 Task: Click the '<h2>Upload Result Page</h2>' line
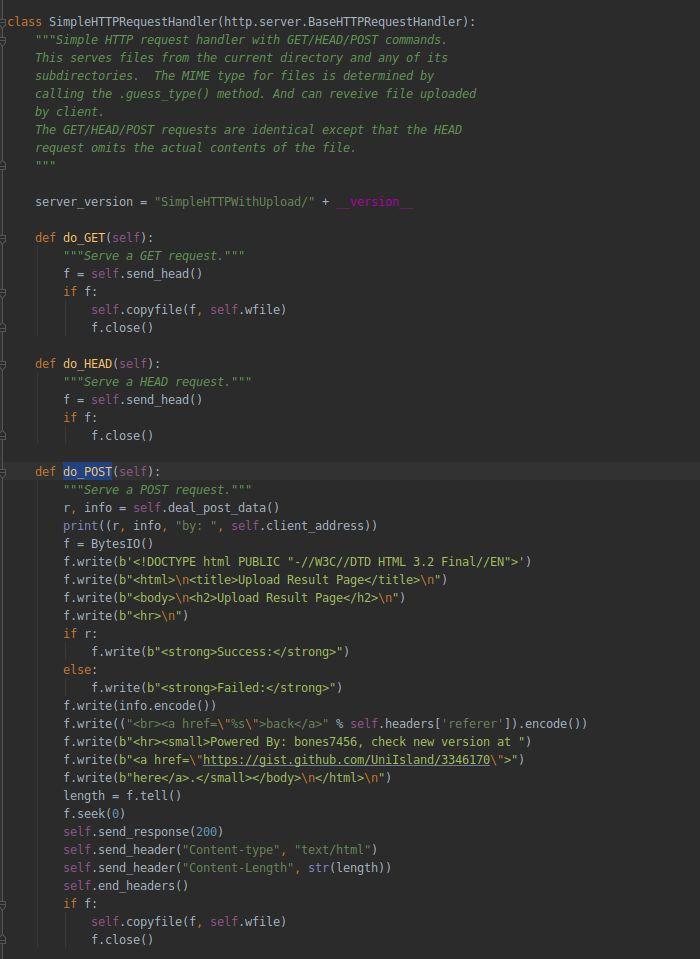coord(234,598)
